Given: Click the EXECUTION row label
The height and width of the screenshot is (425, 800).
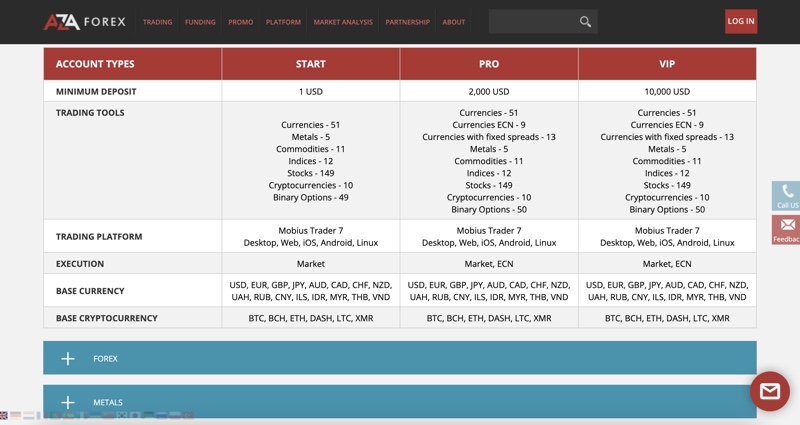Looking at the screenshot, I should 80,264.
